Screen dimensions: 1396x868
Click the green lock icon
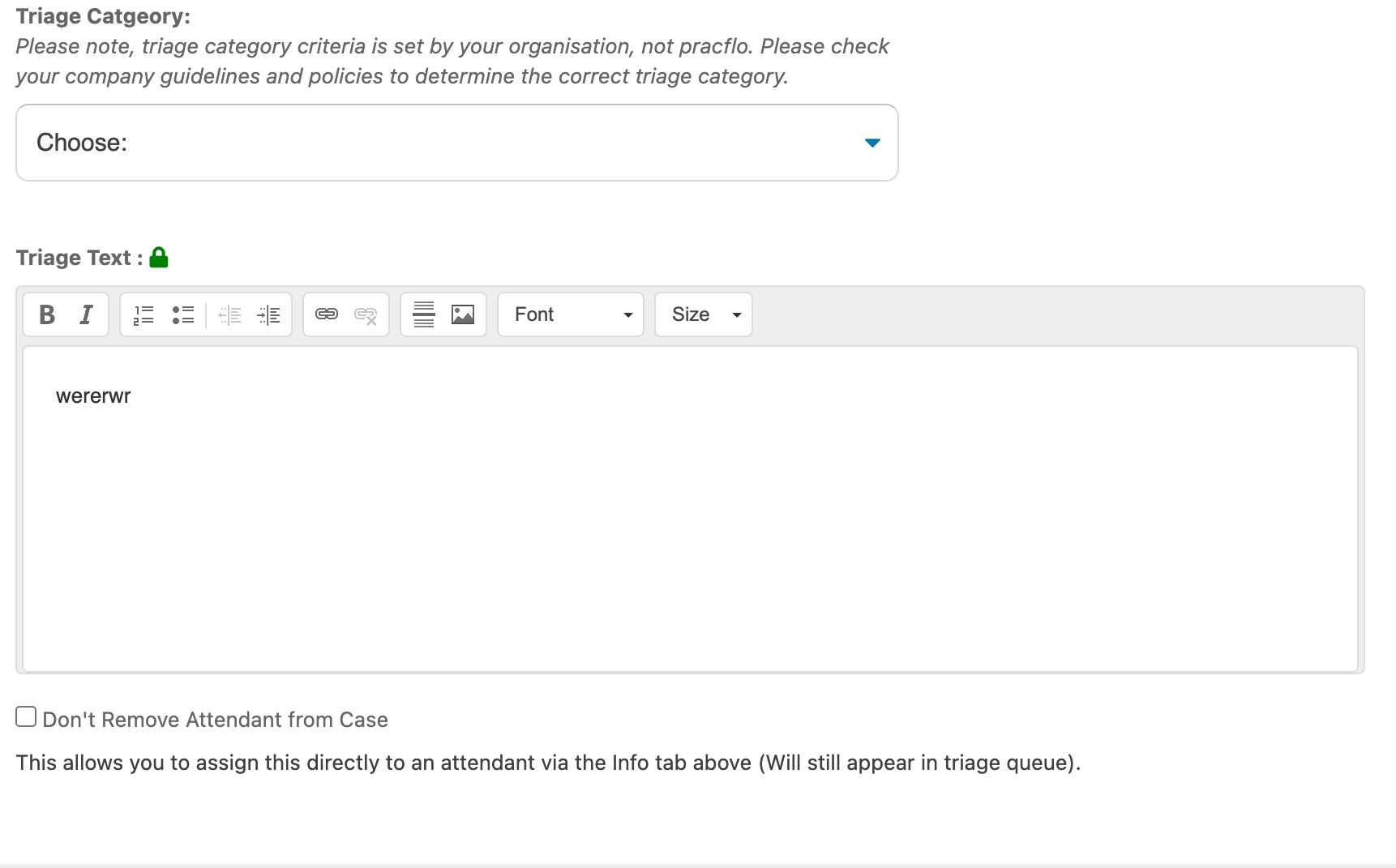pyautogui.click(x=159, y=258)
